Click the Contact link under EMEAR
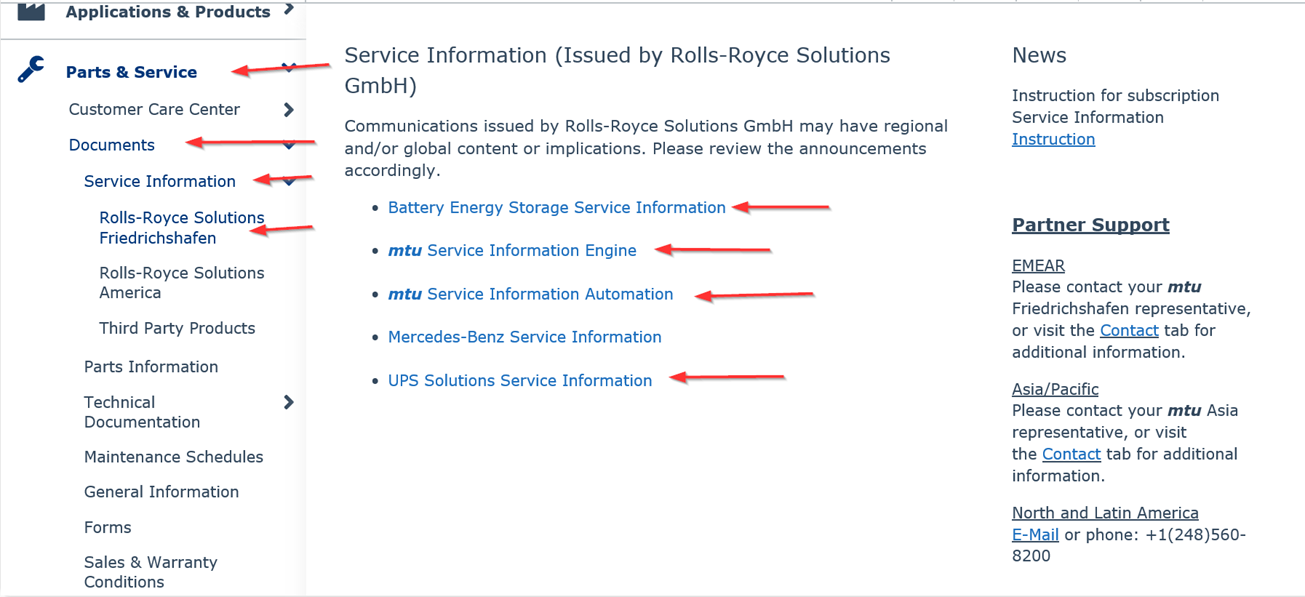The image size is (1305, 597). tap(1129, 330)
